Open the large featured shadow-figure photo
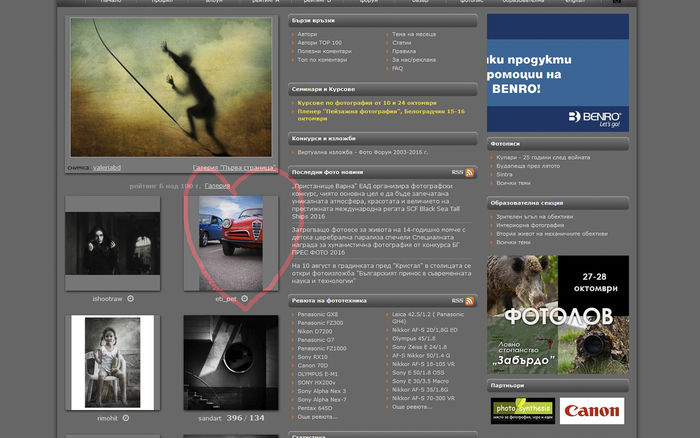700x438 pixels. tap(170, 87)
